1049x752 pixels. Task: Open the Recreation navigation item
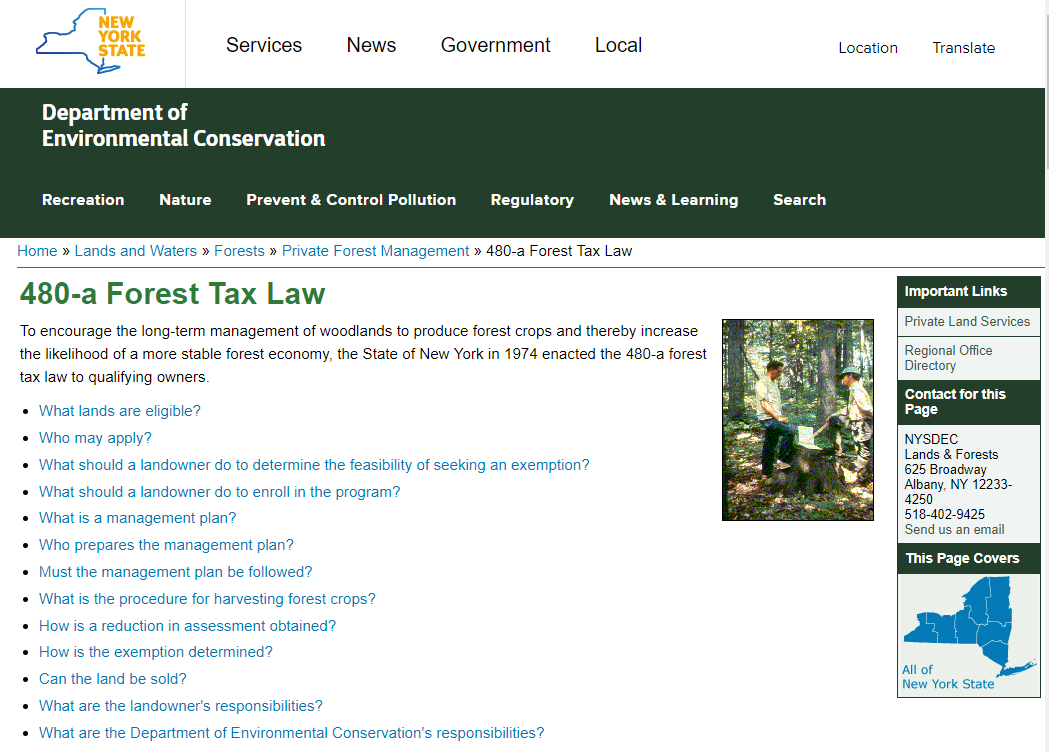83,200
